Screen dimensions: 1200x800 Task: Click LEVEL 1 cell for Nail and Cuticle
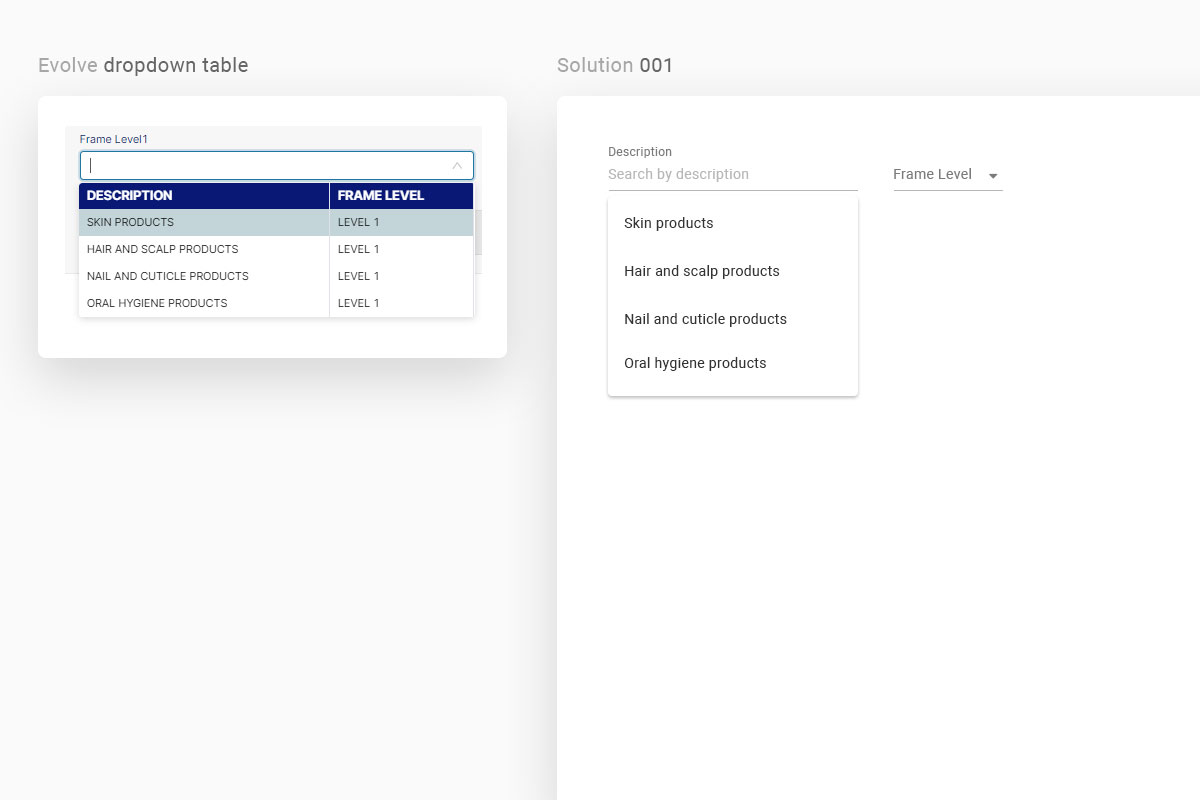(401, 276)
